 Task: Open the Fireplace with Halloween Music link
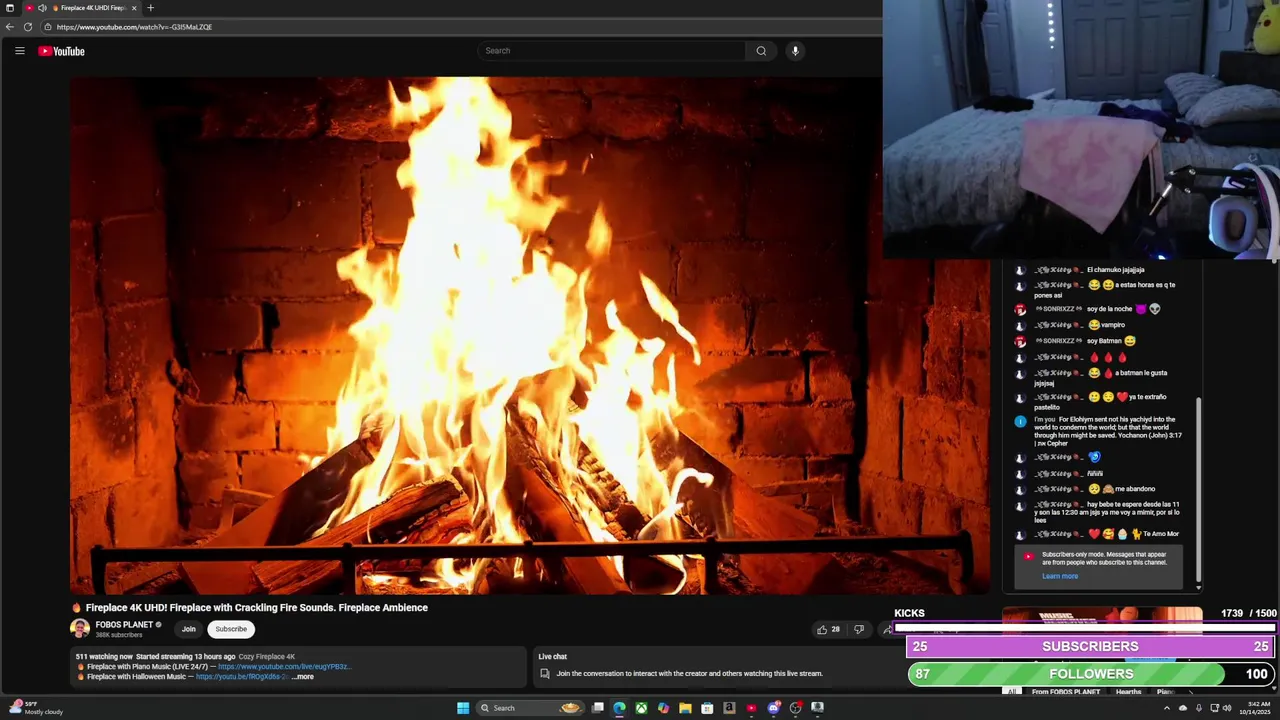click(242, 677)
